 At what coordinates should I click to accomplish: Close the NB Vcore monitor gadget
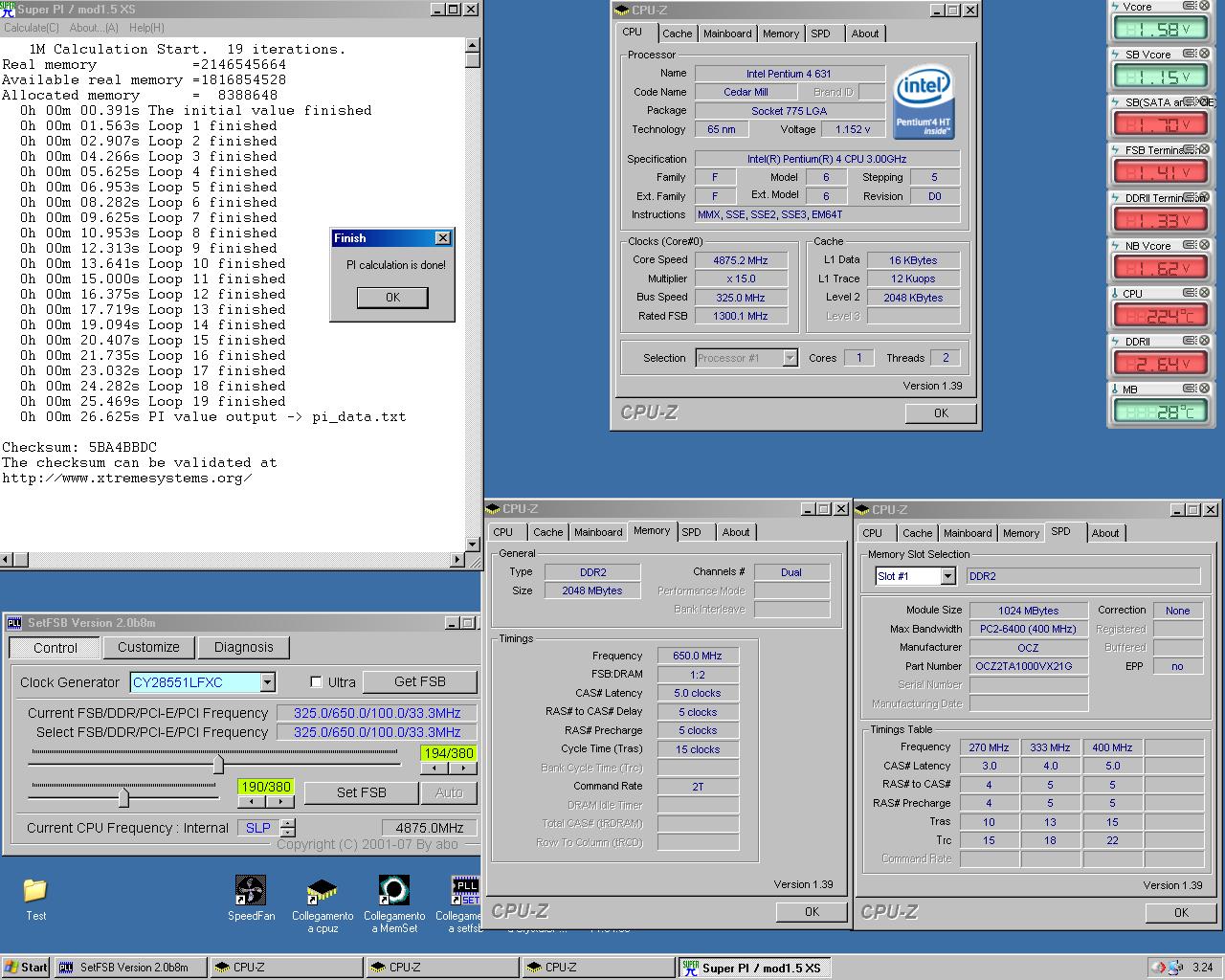tap(1204, 245)
